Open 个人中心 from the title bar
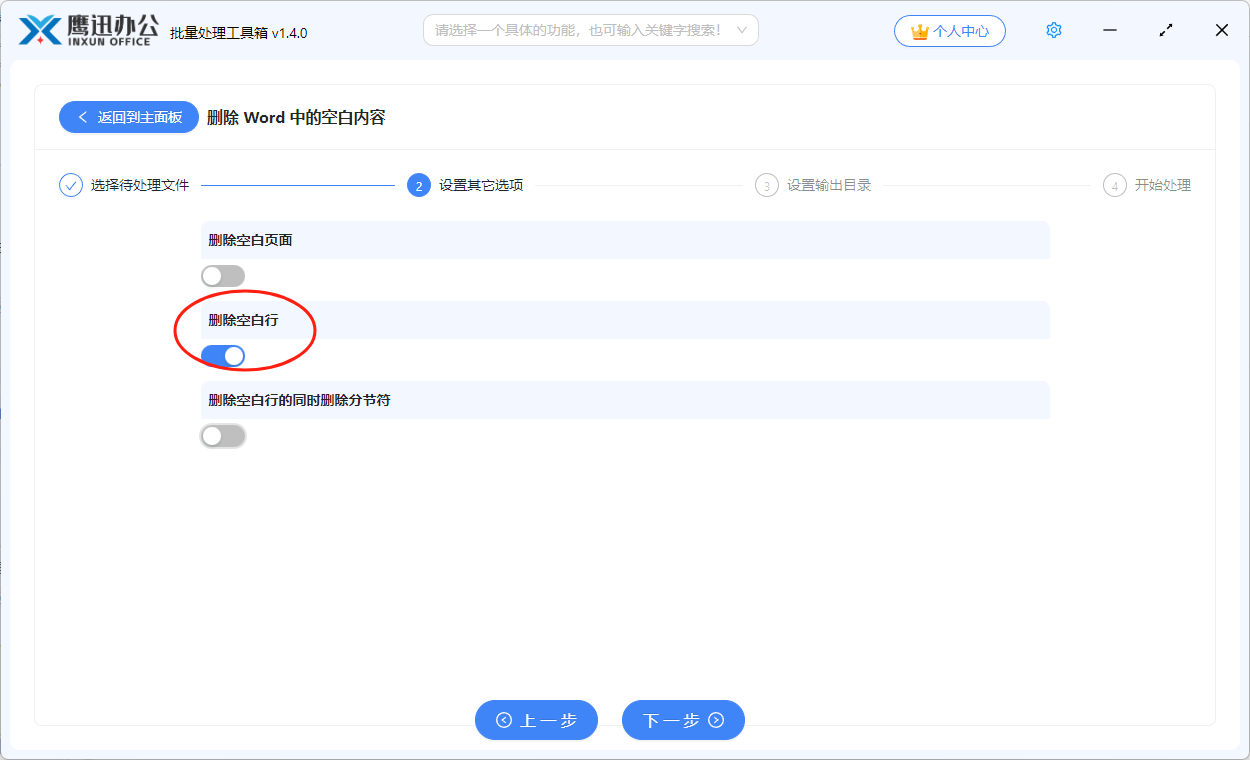The height and width of the screenshot is (760, 1250). click(x=950, y=30)
